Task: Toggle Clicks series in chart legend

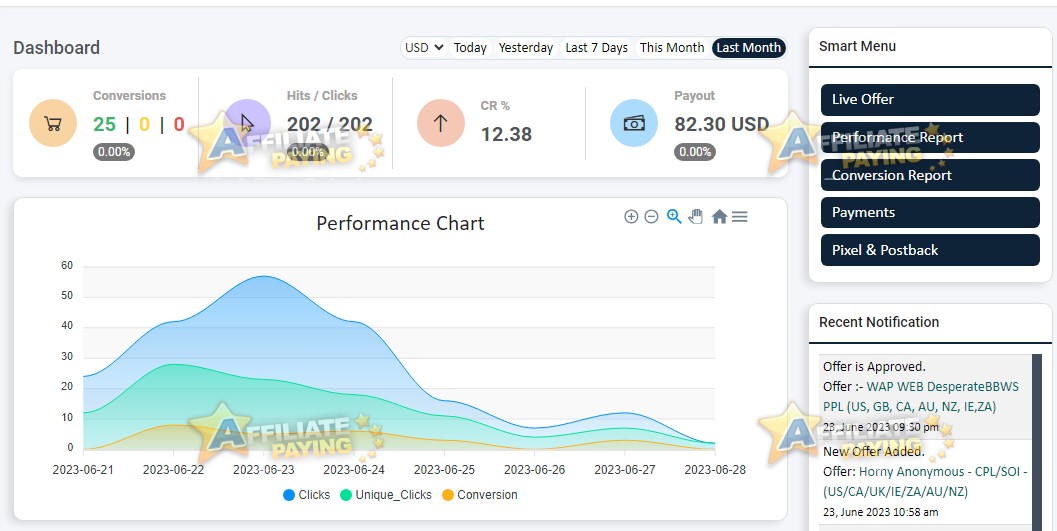Action: pos(307,495)
